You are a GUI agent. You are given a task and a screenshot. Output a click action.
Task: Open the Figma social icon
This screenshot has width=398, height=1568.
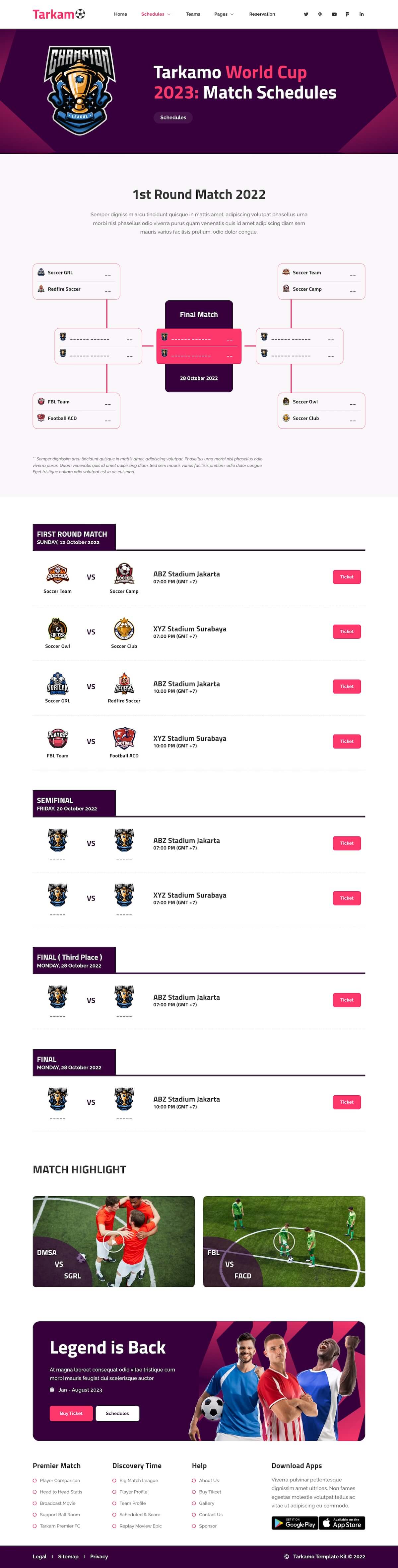(x=348, y=14)
